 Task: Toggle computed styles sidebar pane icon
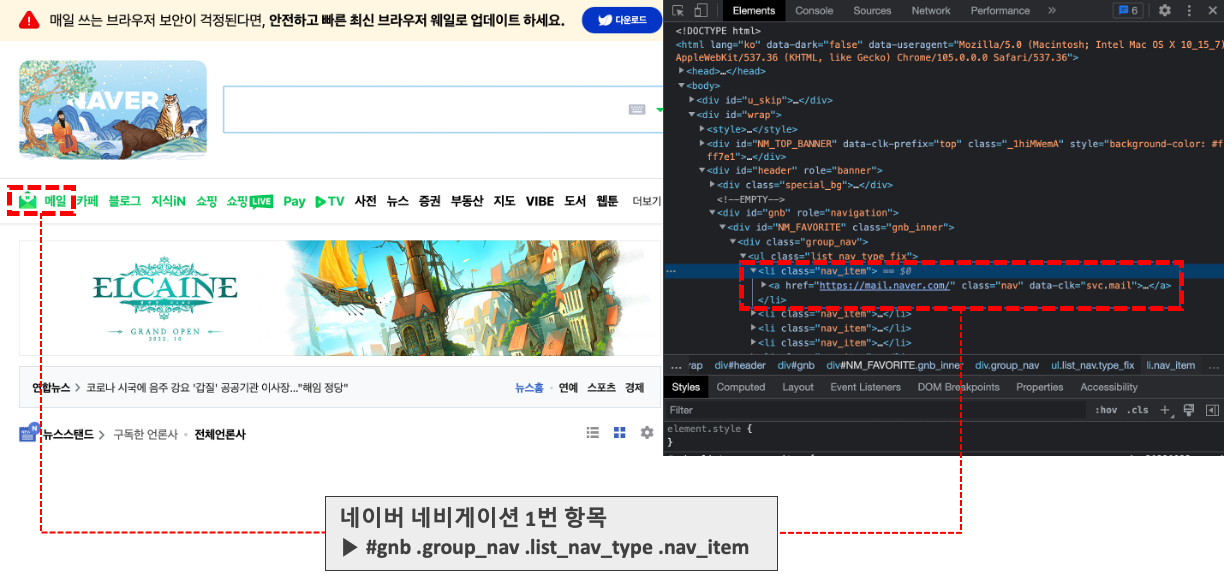(1212, 410)
